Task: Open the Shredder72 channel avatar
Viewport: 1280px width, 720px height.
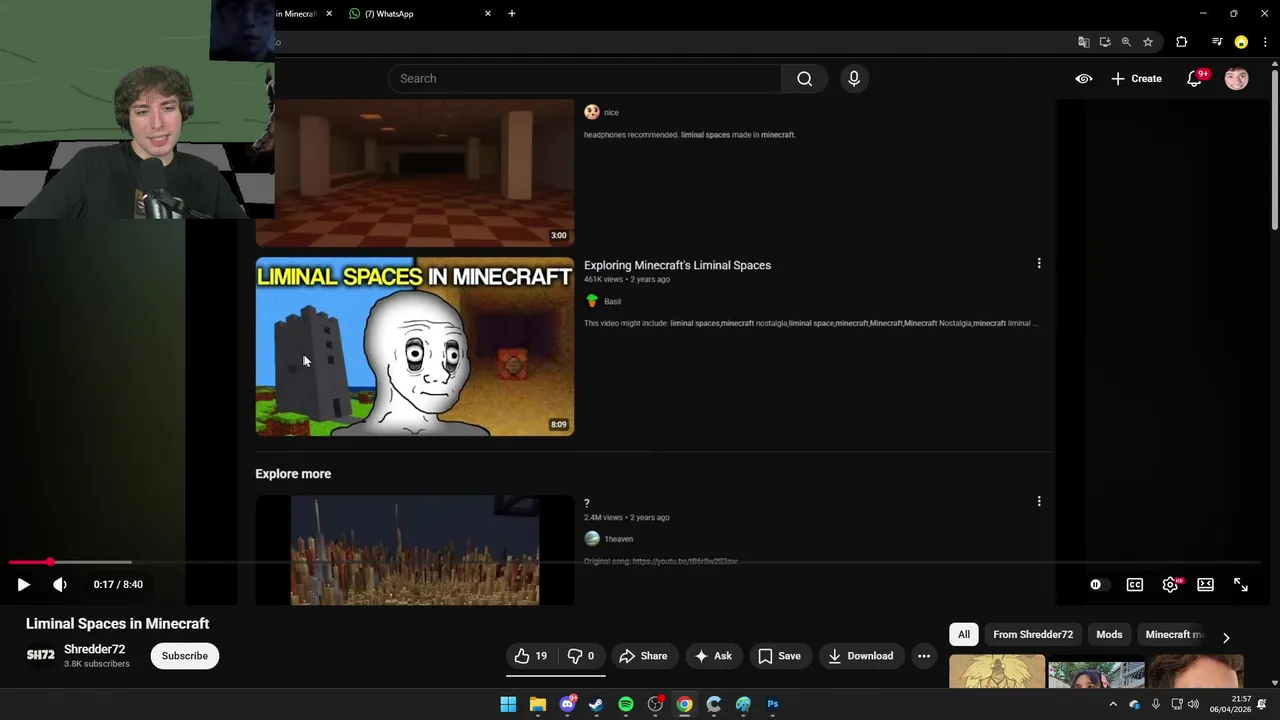Action: click(40, 655)
